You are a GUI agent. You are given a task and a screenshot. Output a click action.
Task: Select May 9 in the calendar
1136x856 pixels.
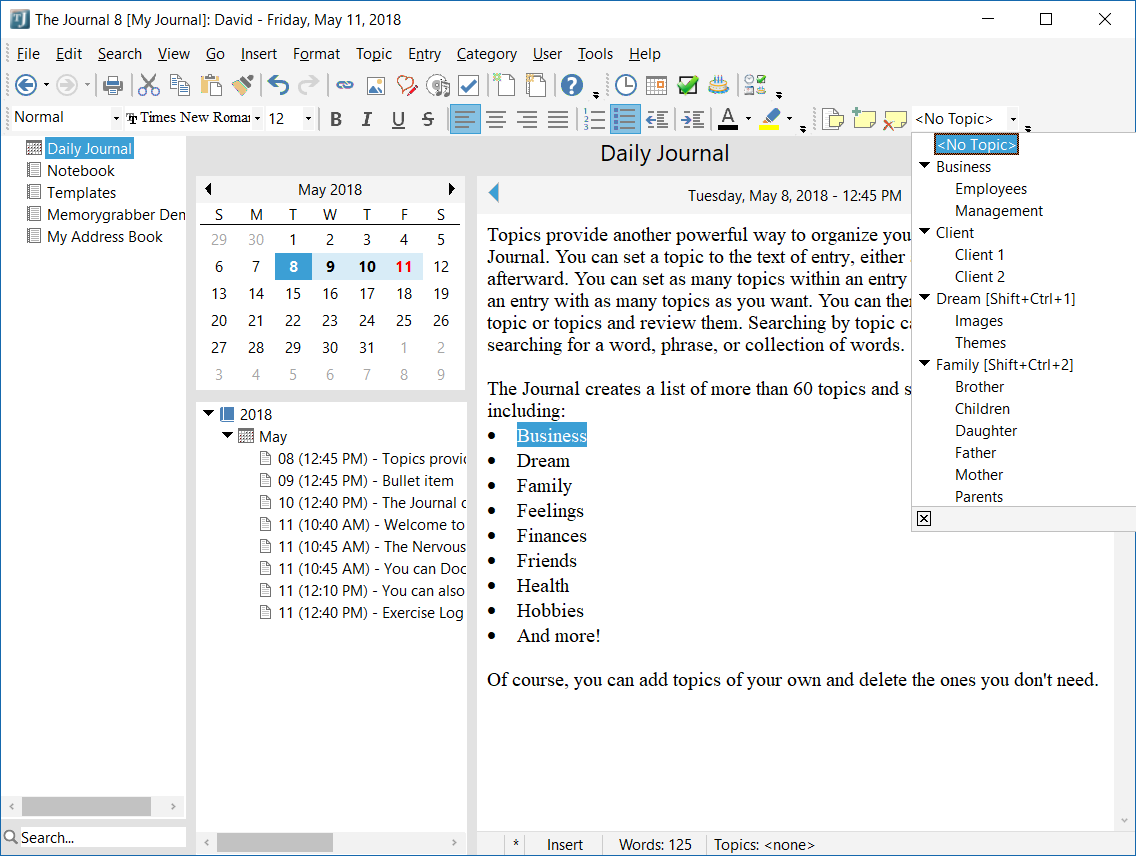[330, 267]
